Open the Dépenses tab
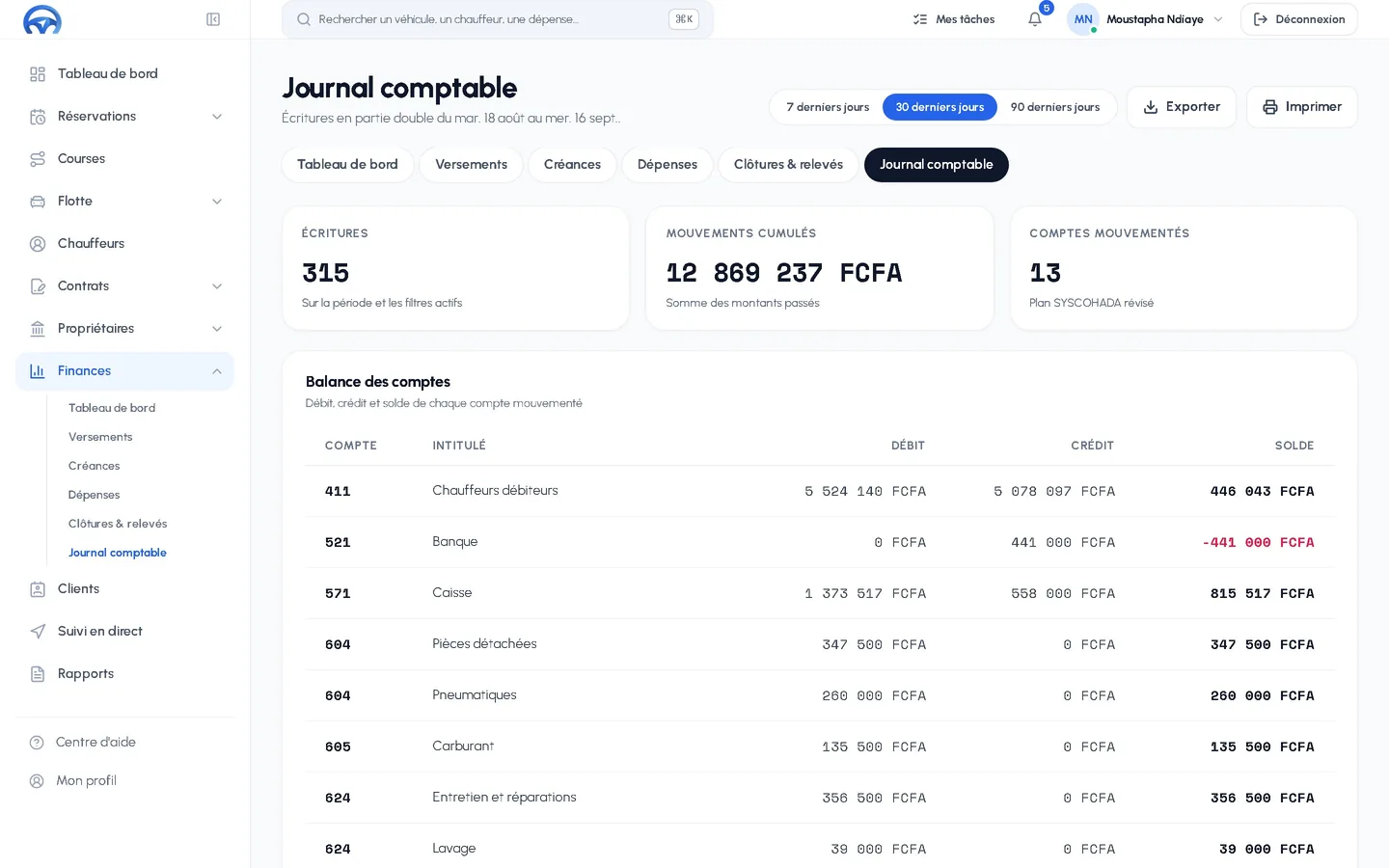The image size is (1389, 868). (x=667, y=165)
